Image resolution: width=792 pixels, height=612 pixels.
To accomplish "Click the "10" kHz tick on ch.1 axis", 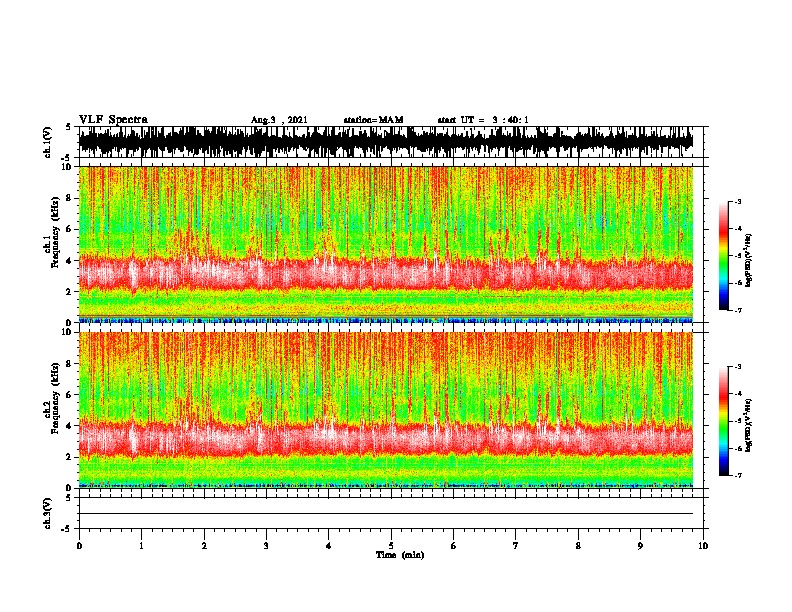I will pyautogui.click(x=69, y=167).
